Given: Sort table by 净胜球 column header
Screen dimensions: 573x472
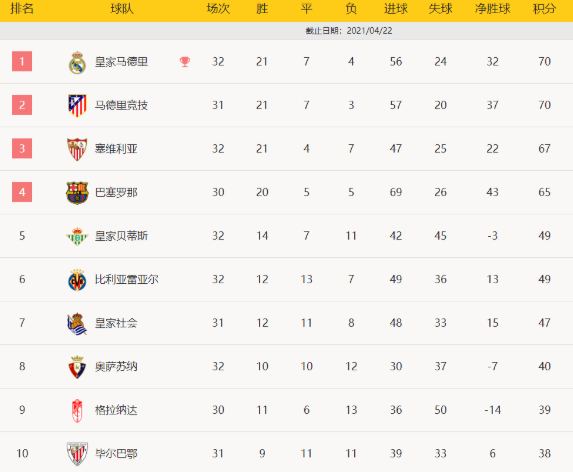Looking at the screenshot, I should [x=492, y=9].
